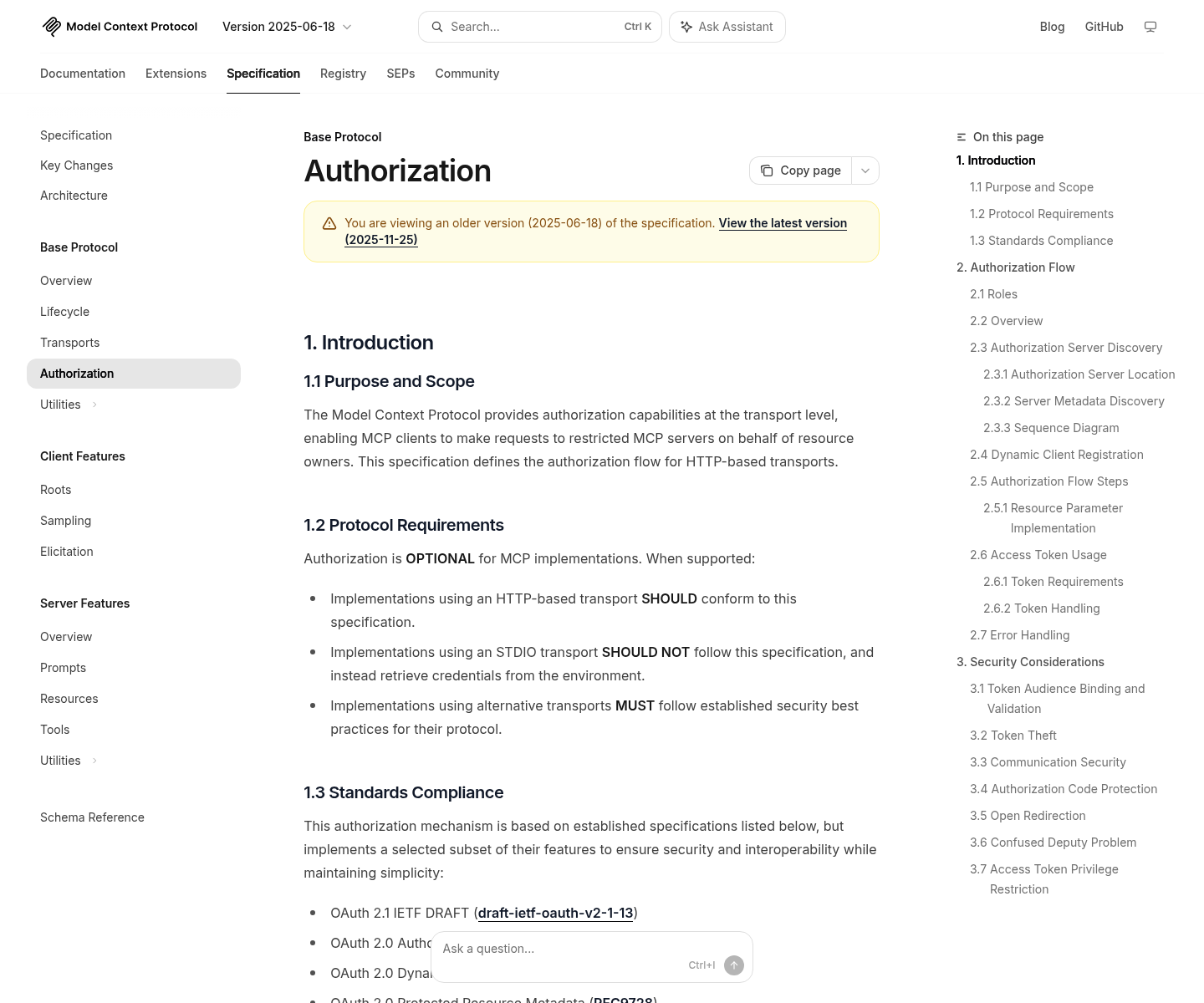
Task: Open Schema Reference in the sidebar
Action: tap(92, 817)
